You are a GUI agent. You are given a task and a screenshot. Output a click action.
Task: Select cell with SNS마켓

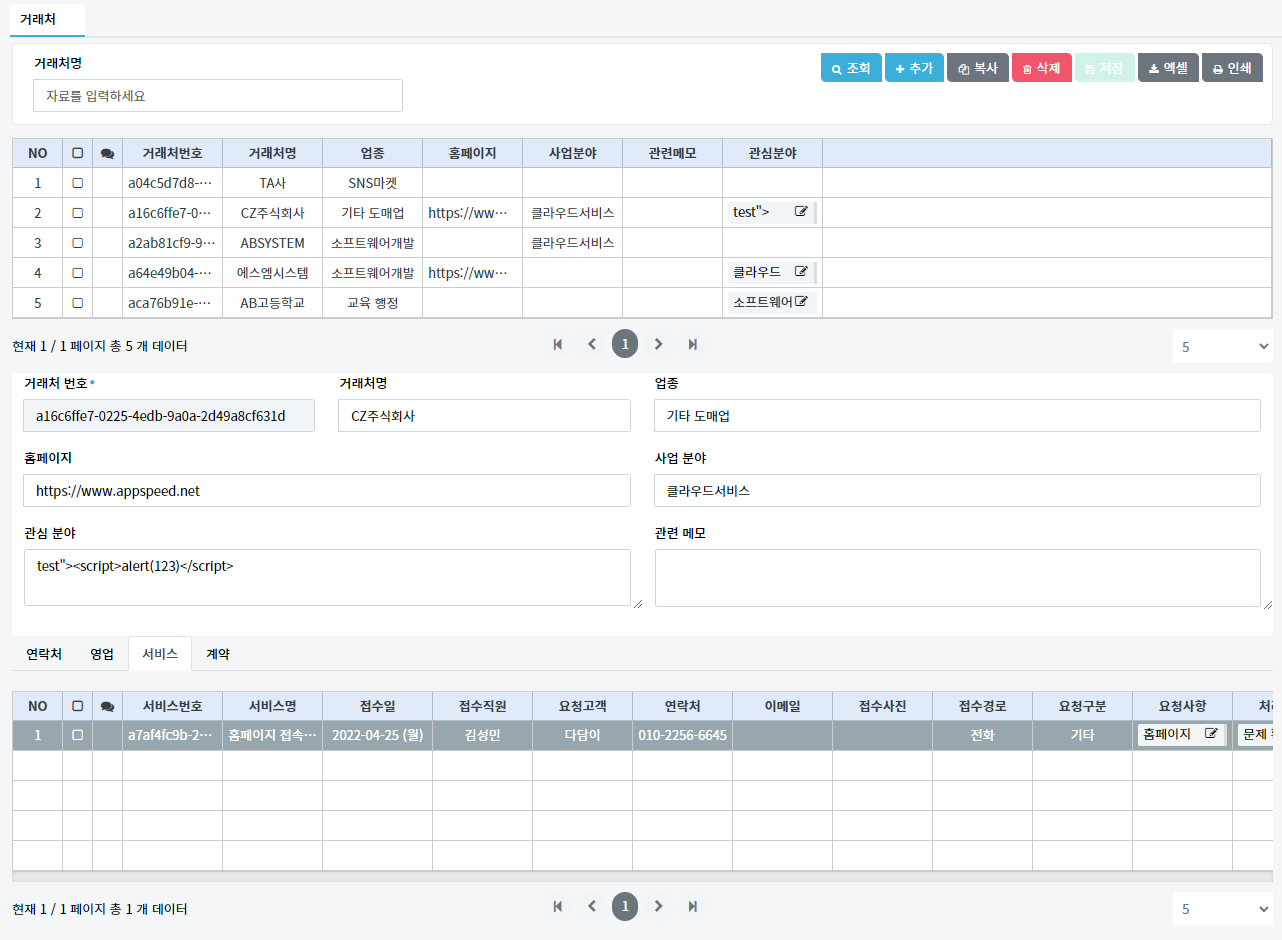(x=372, y=183)
